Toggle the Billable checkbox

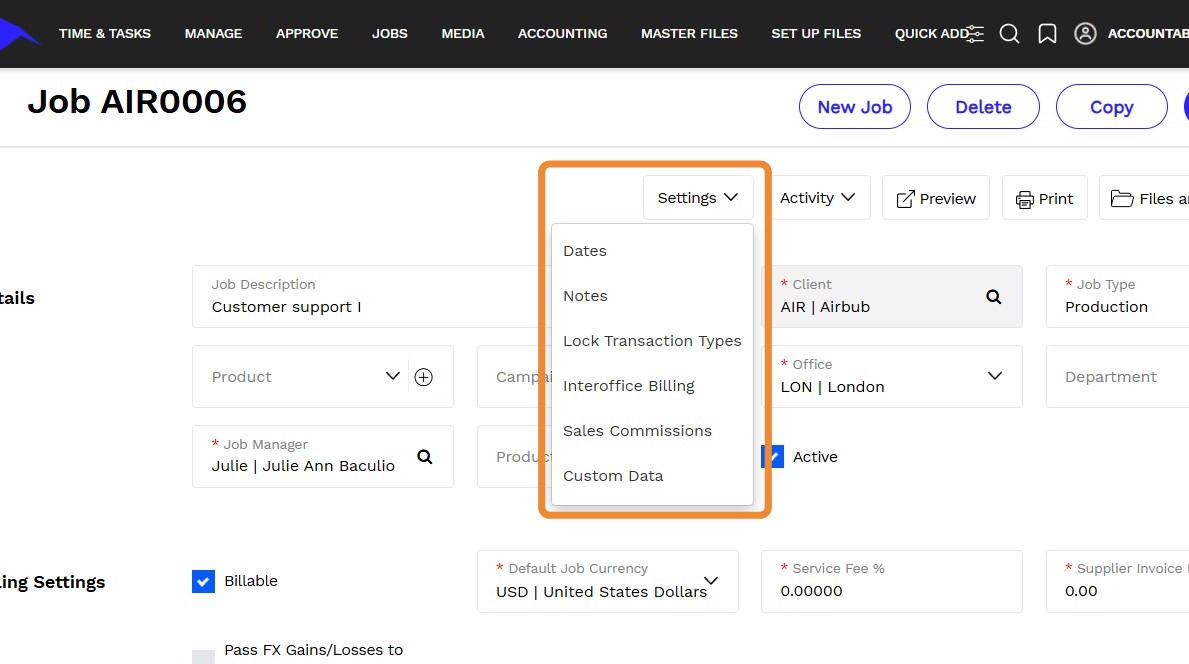[x=203, y=581]
